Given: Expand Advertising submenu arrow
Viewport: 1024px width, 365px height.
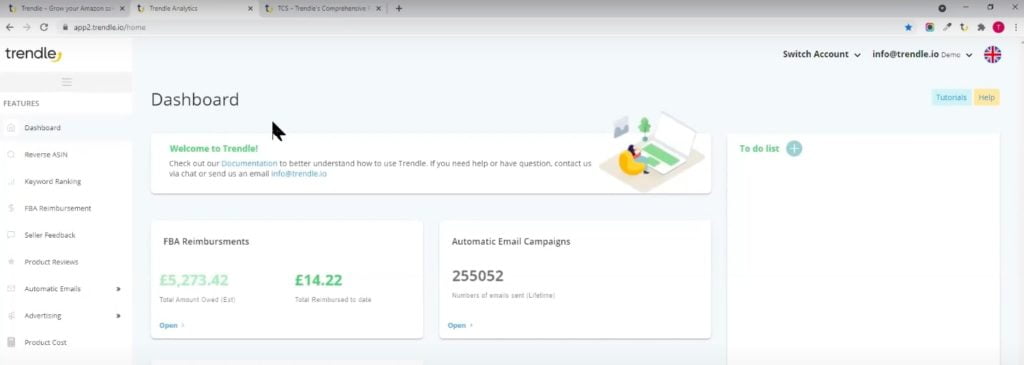Looking at the screenshot, I should click(x=118, y=315).
